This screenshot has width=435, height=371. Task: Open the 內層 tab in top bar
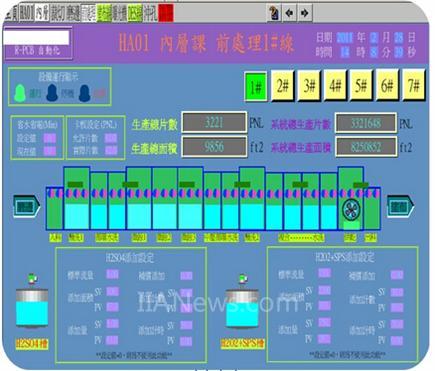click(x=42, y=13)
